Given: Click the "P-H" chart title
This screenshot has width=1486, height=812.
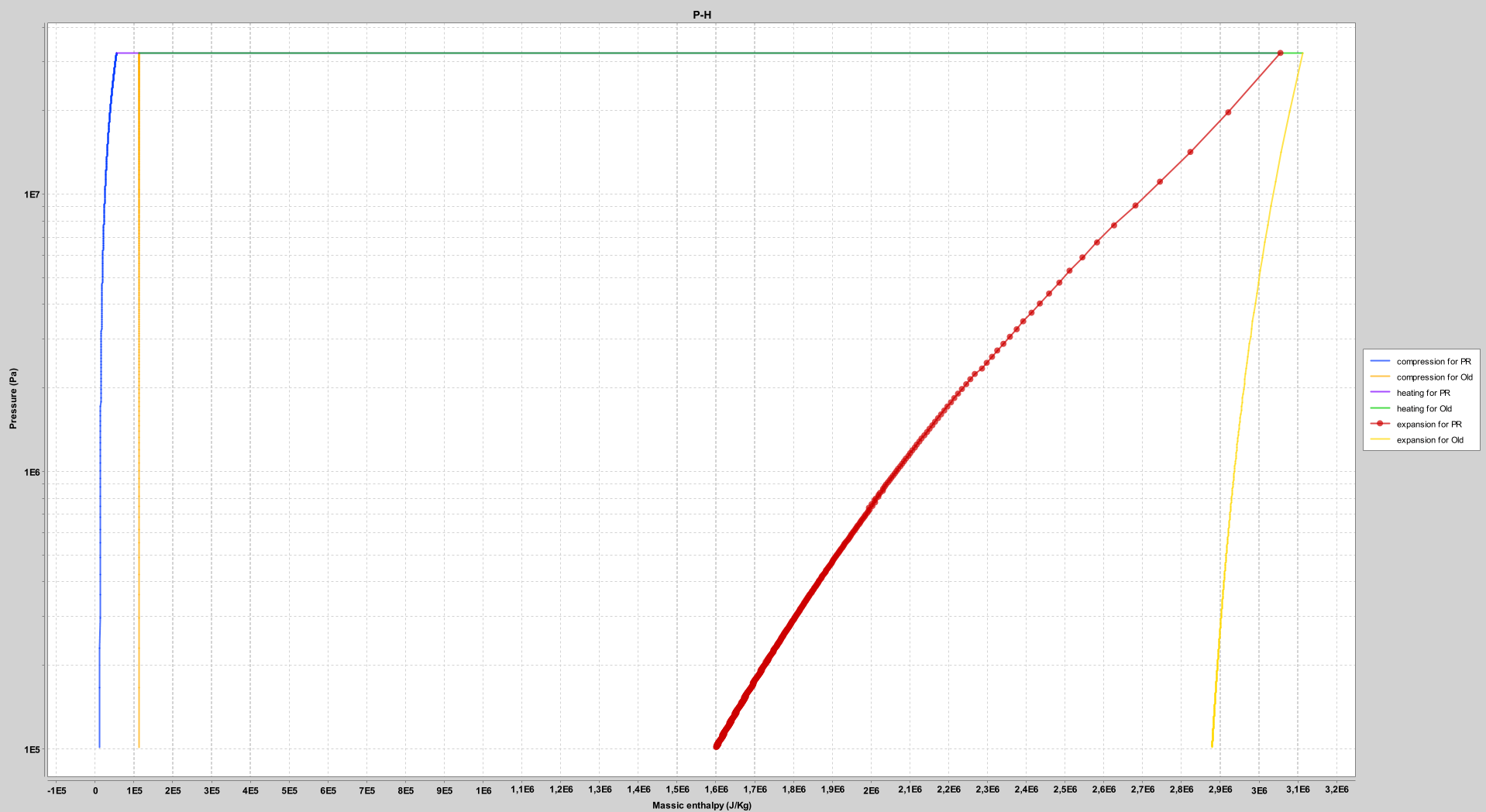Looking at the screenshot, I should point(701,15).
